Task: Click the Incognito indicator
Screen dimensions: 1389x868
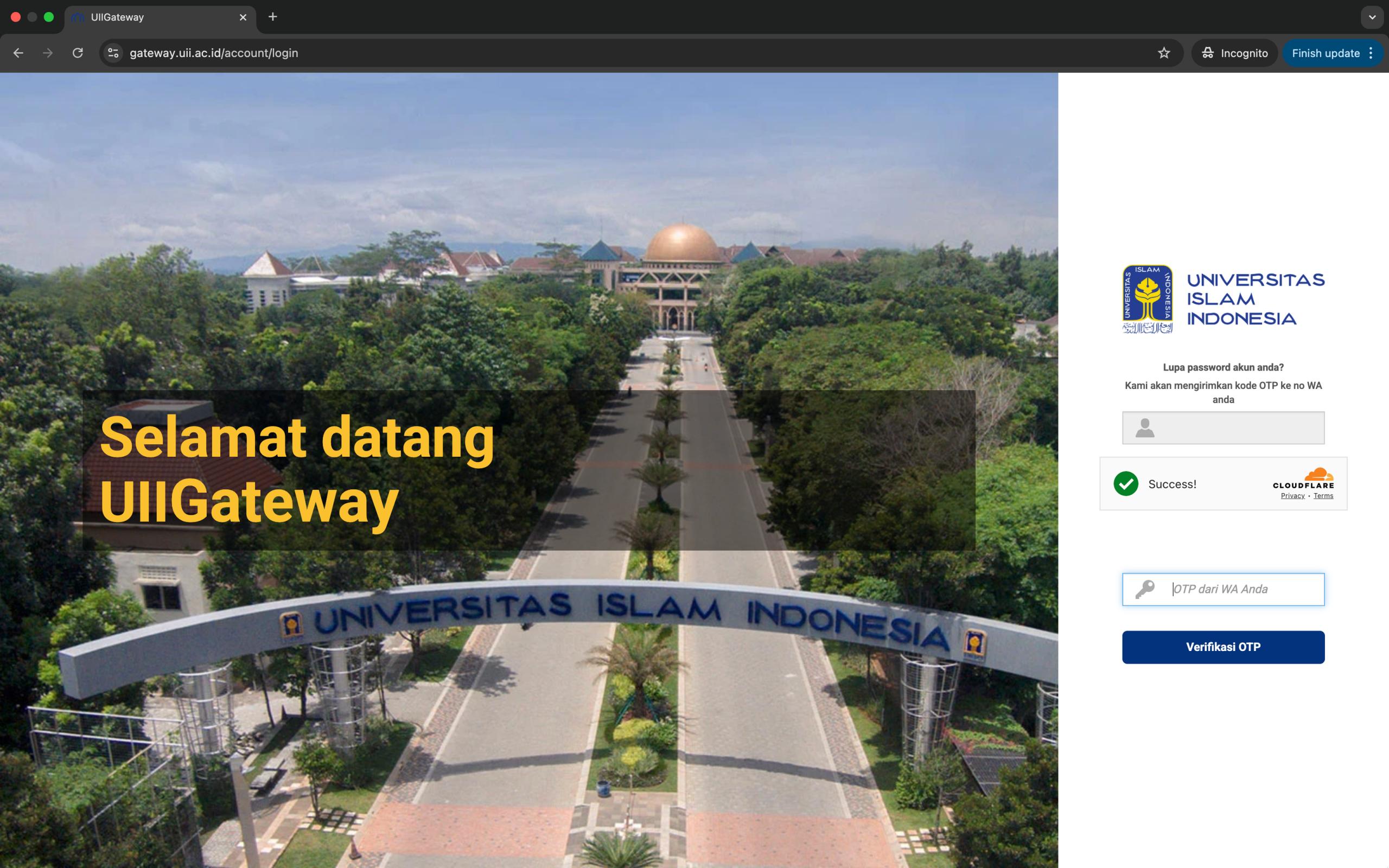Action: coord(1234,53)
